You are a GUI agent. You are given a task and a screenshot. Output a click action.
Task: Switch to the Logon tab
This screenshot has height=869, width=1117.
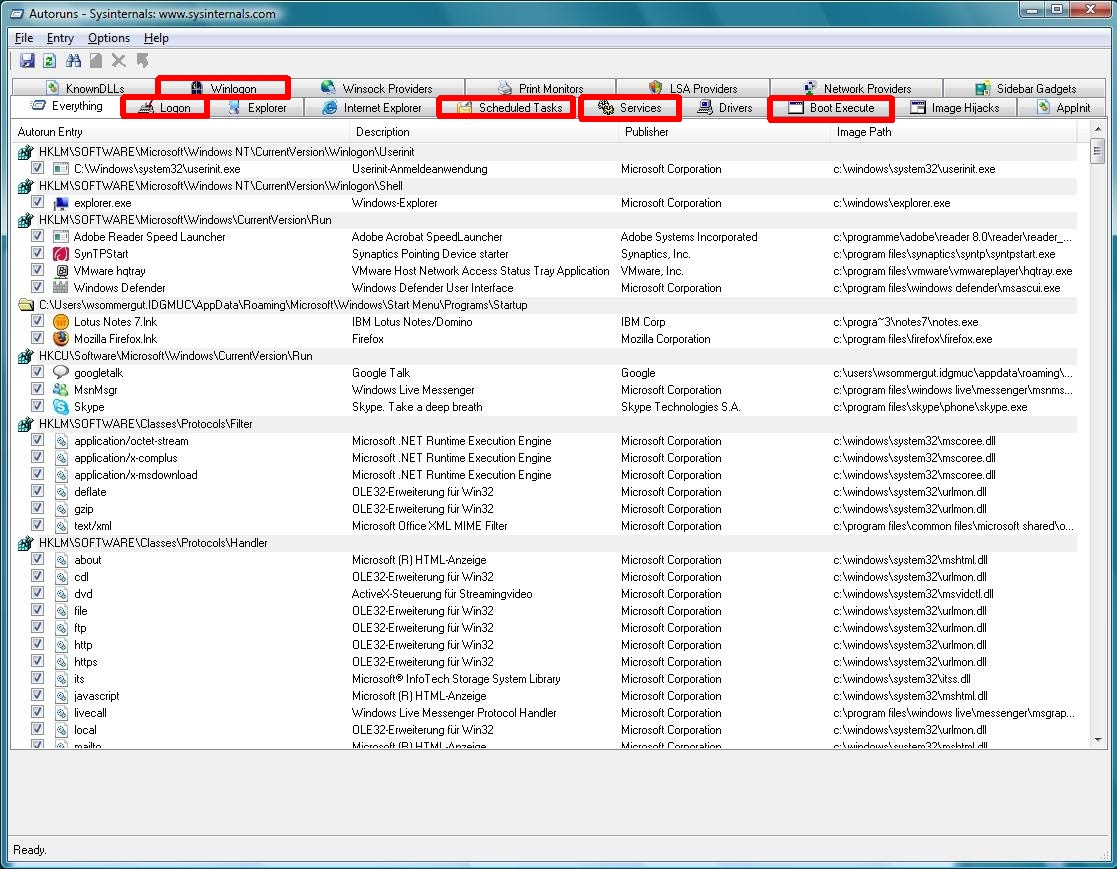click(165, 108)
